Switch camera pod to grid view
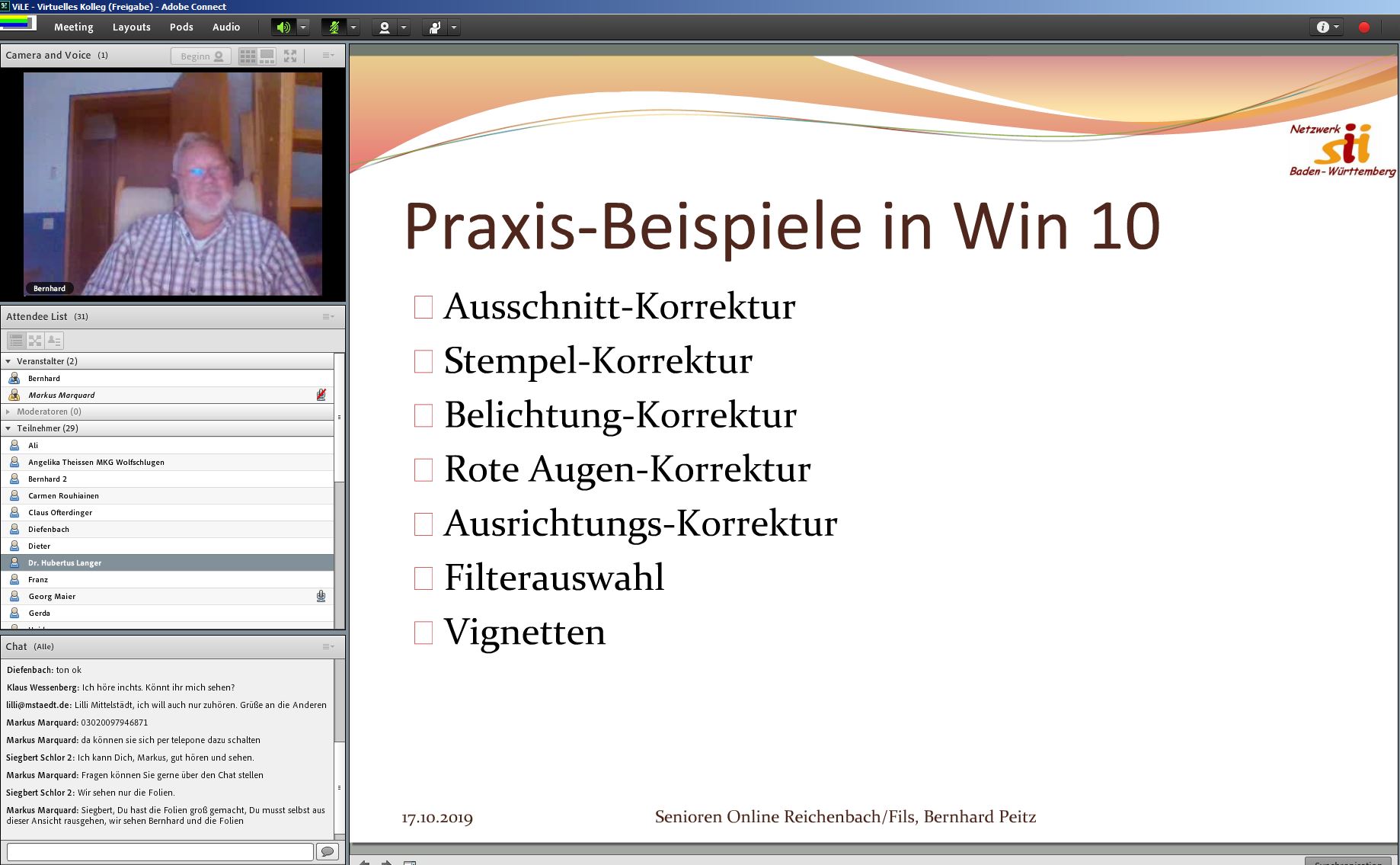Screen dimensions: 1400x865 (x=248, y=56)
